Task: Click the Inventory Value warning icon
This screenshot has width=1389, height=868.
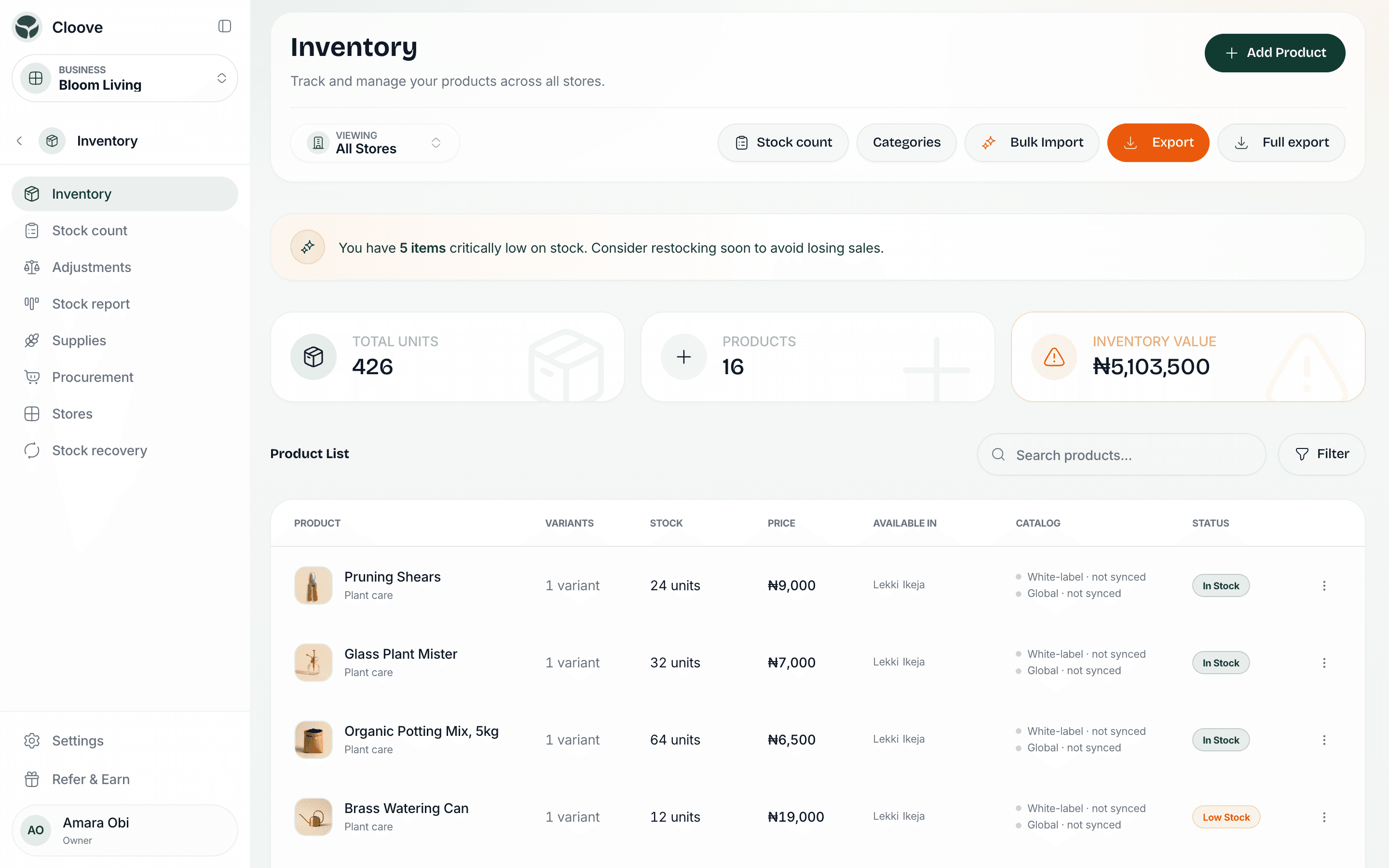Action: point(1054,356)
